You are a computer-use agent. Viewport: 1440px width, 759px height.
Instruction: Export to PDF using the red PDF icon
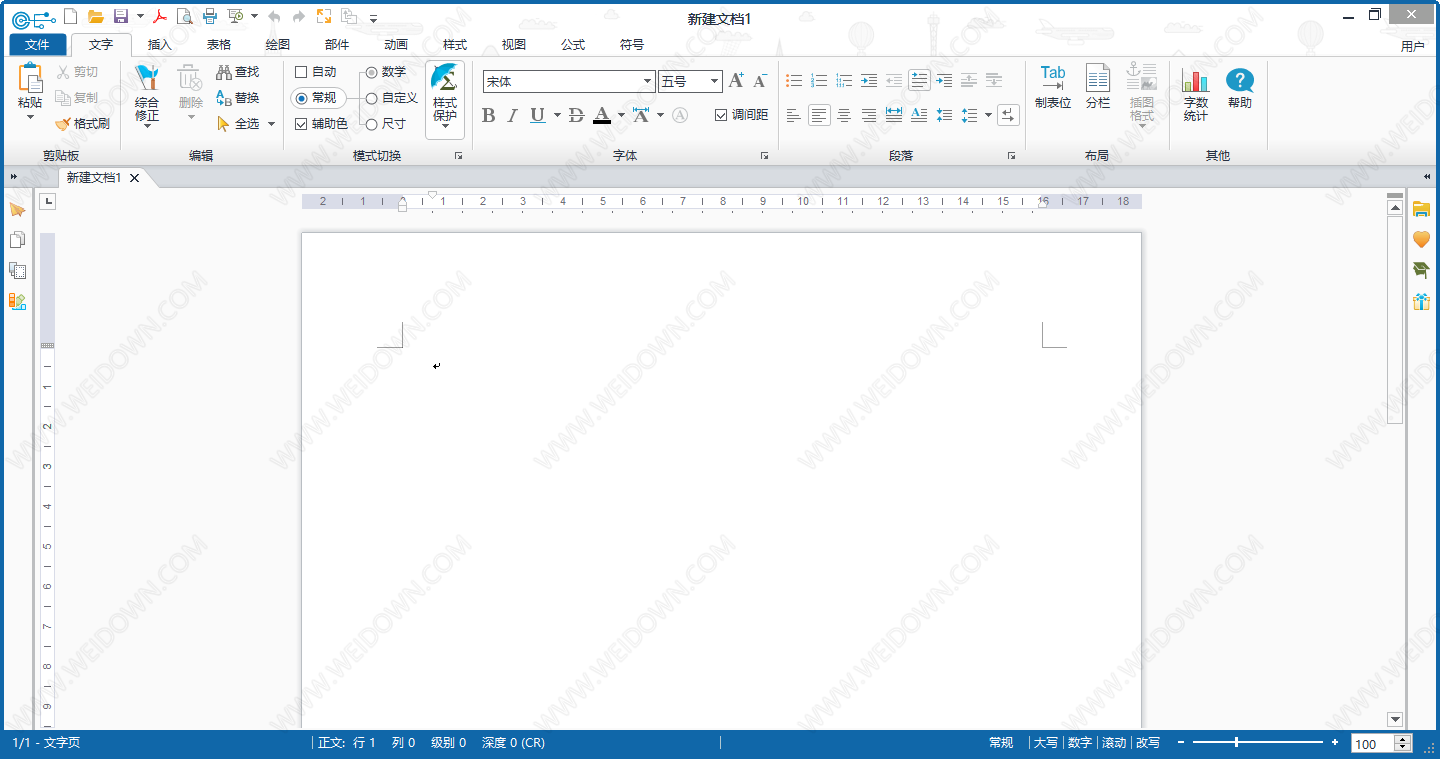(x=159, y=16)
